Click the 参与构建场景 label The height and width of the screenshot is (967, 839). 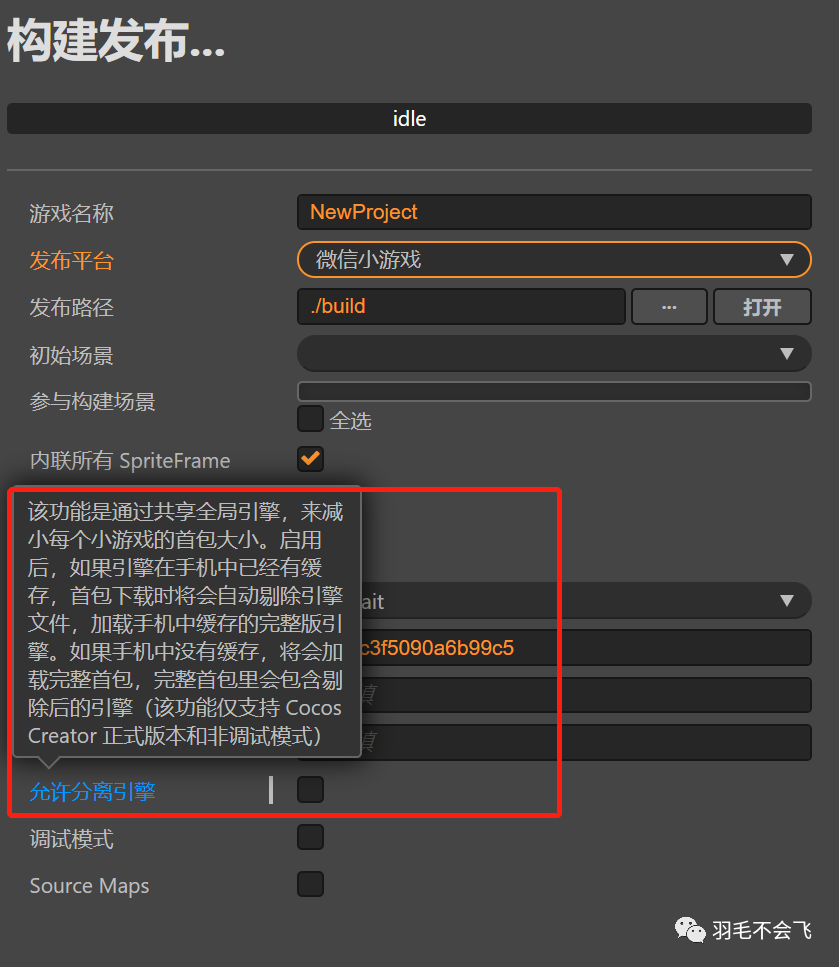click(x=93, y=401)
